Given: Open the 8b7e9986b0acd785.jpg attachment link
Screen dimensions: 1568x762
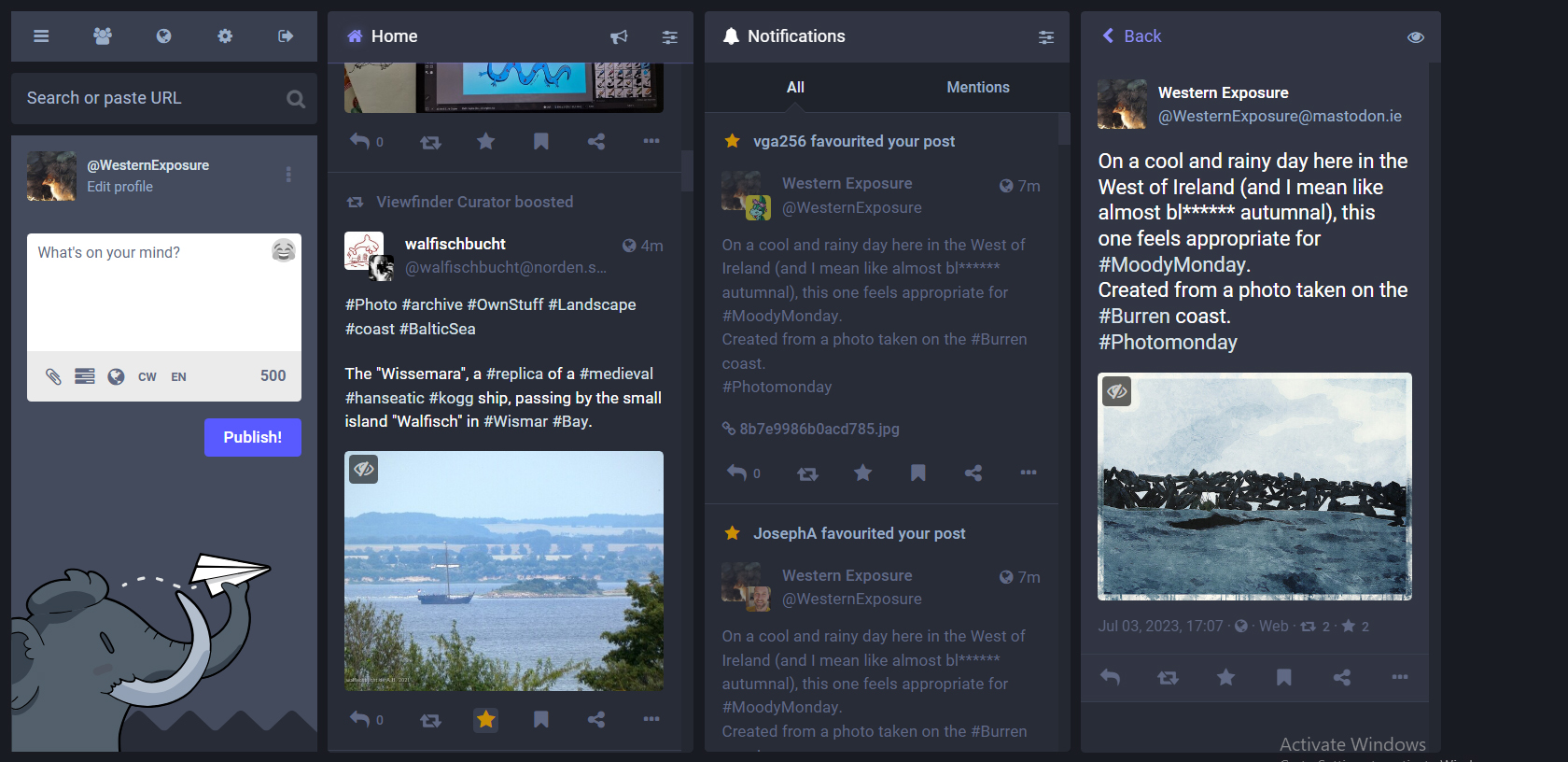Looking at the screenshot, I should pos(811,429).
